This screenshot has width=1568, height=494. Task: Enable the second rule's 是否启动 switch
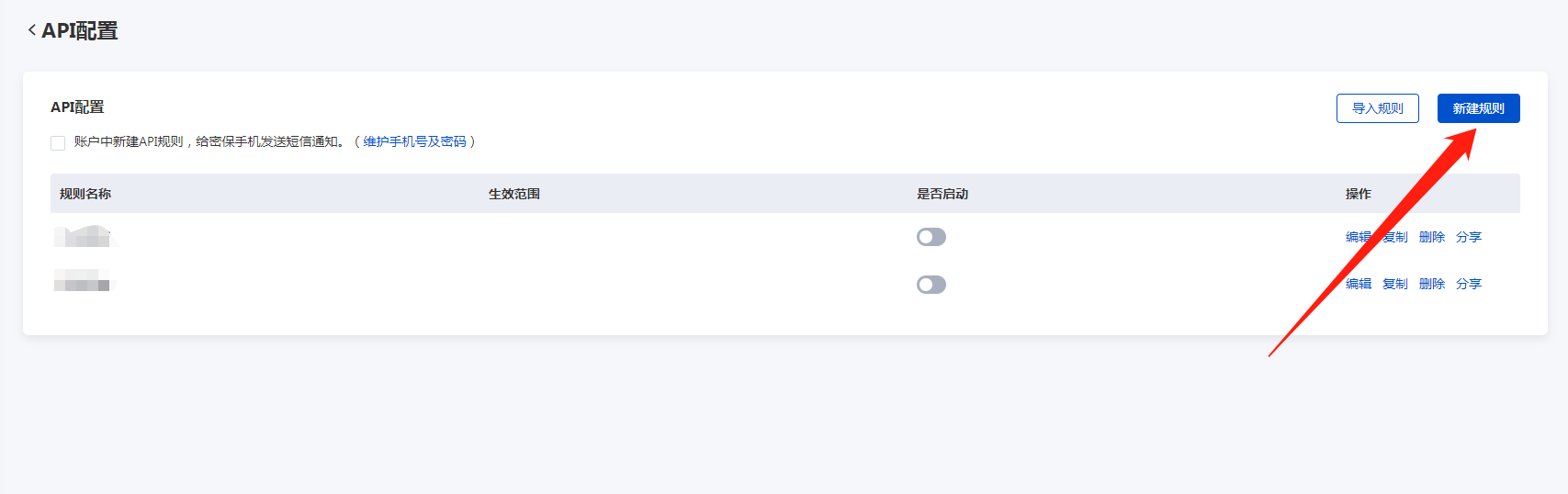click(931, 285)
